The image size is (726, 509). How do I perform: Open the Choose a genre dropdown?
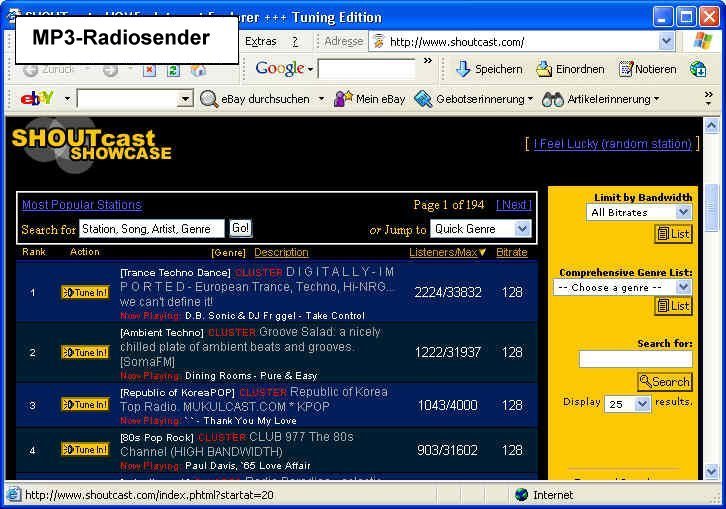click(622, 288)
